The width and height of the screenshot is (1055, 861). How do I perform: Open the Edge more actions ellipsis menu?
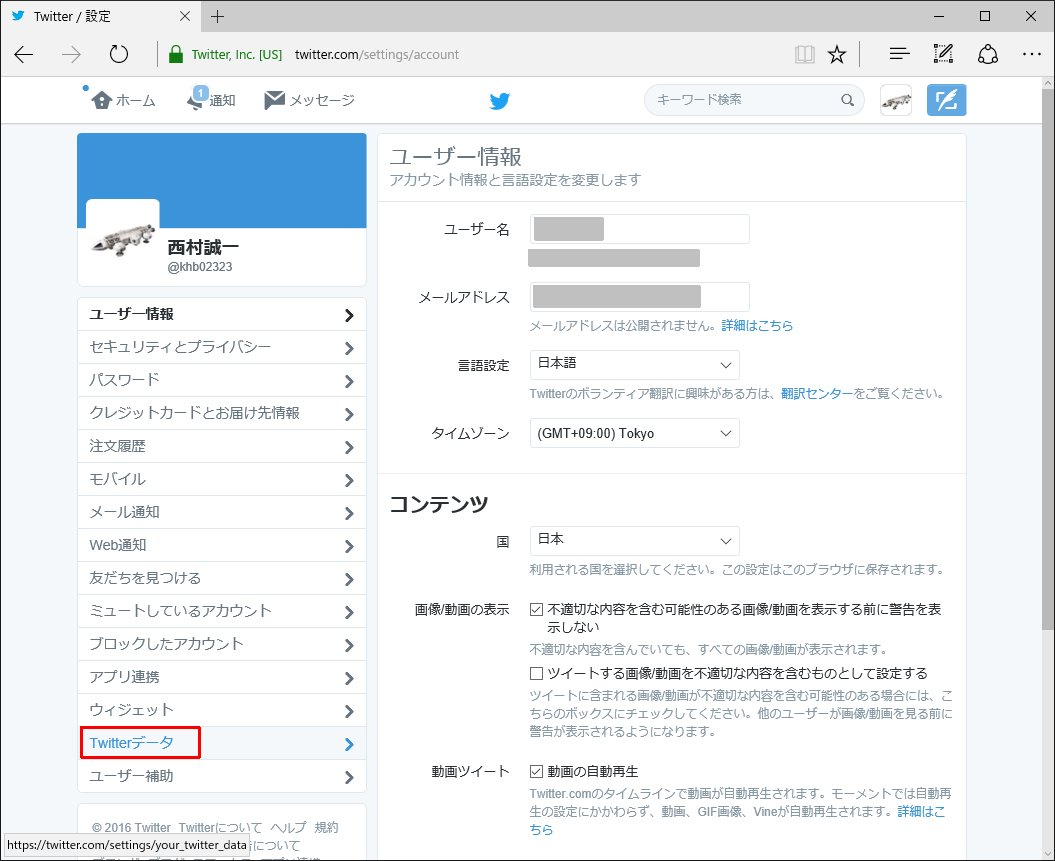click(x=1031, y=54)
